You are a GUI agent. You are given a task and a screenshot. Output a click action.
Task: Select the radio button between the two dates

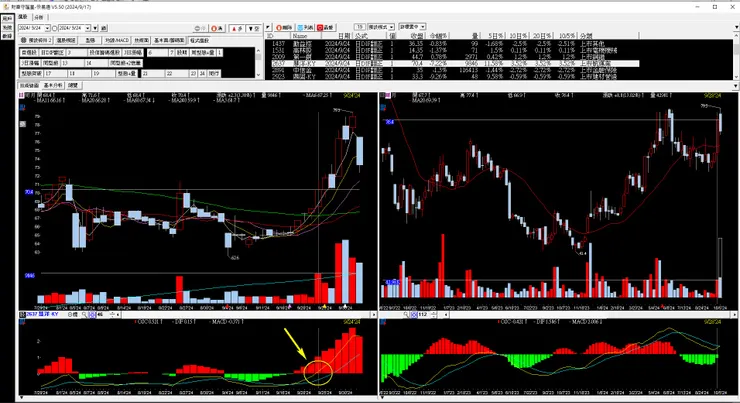coord(54,28)
